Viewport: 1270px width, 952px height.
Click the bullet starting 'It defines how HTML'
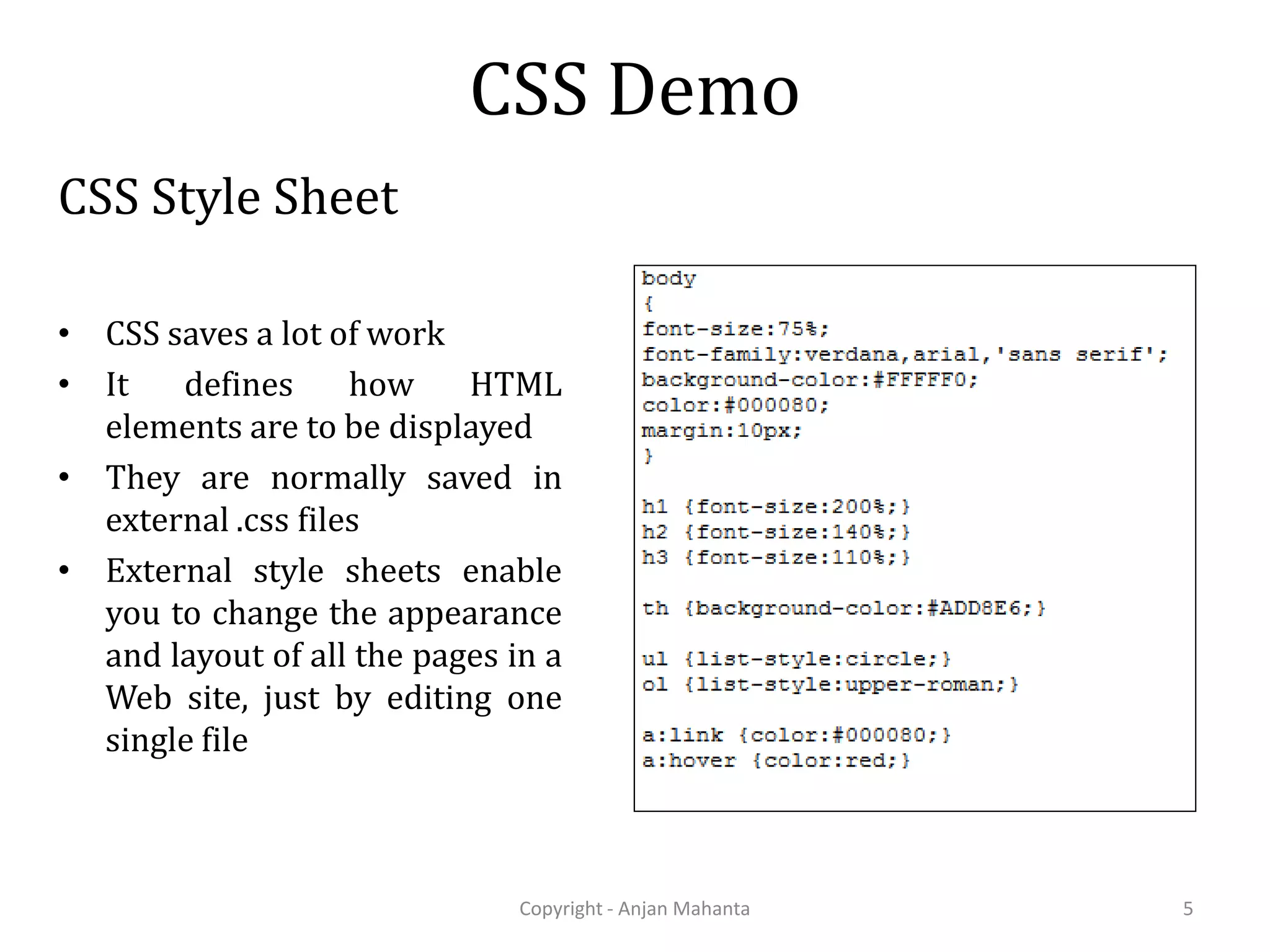pos(334,405)
